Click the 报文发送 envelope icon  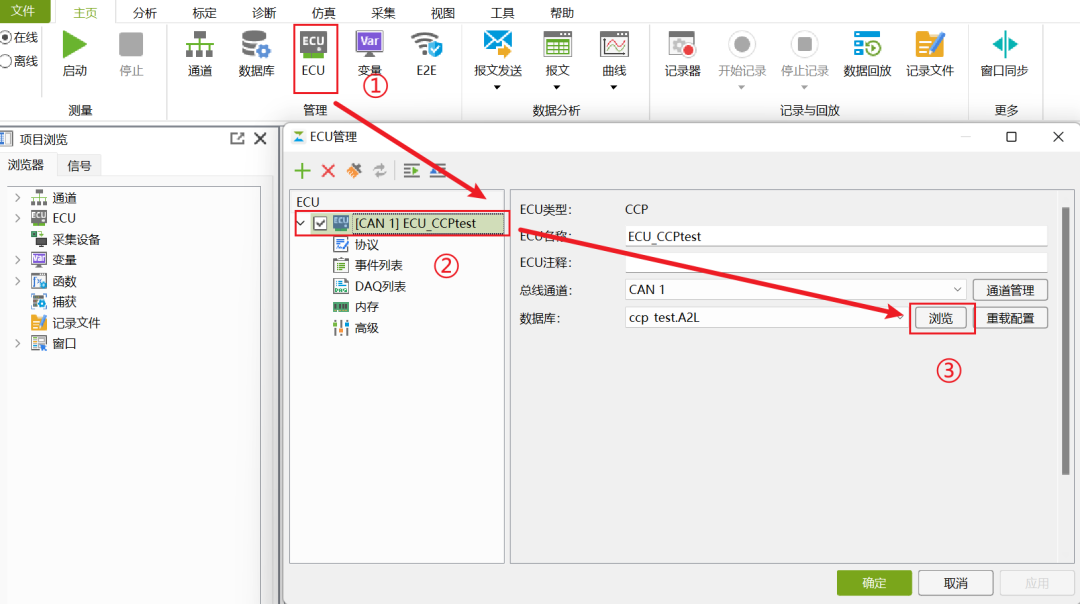point(497,44)
